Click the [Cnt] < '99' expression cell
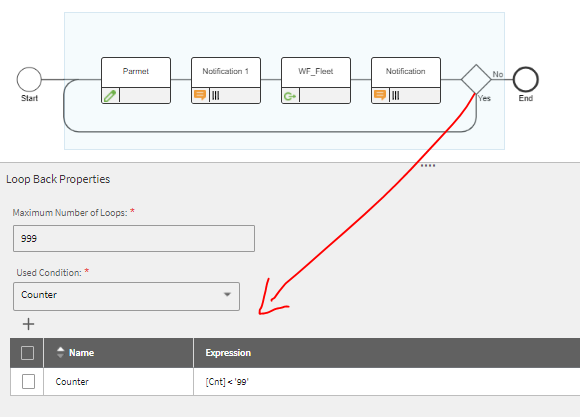The image size is (580, 417). click(x=227, y=382)
